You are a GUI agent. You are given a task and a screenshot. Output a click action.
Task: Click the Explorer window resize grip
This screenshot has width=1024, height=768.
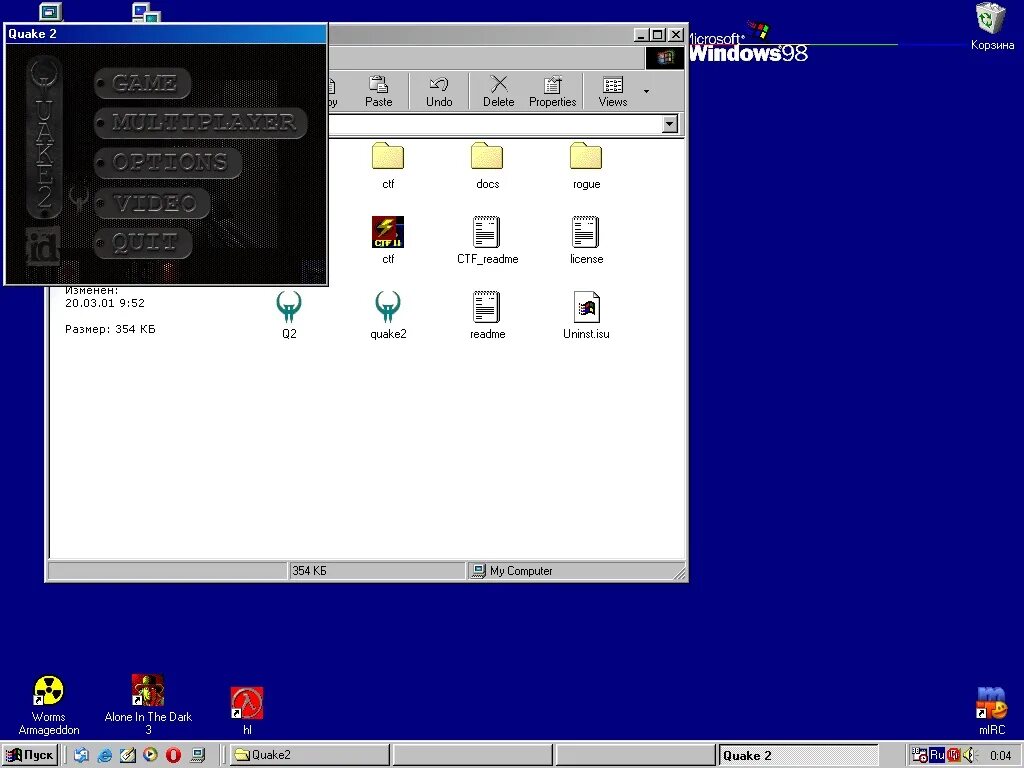pos(679,573)
